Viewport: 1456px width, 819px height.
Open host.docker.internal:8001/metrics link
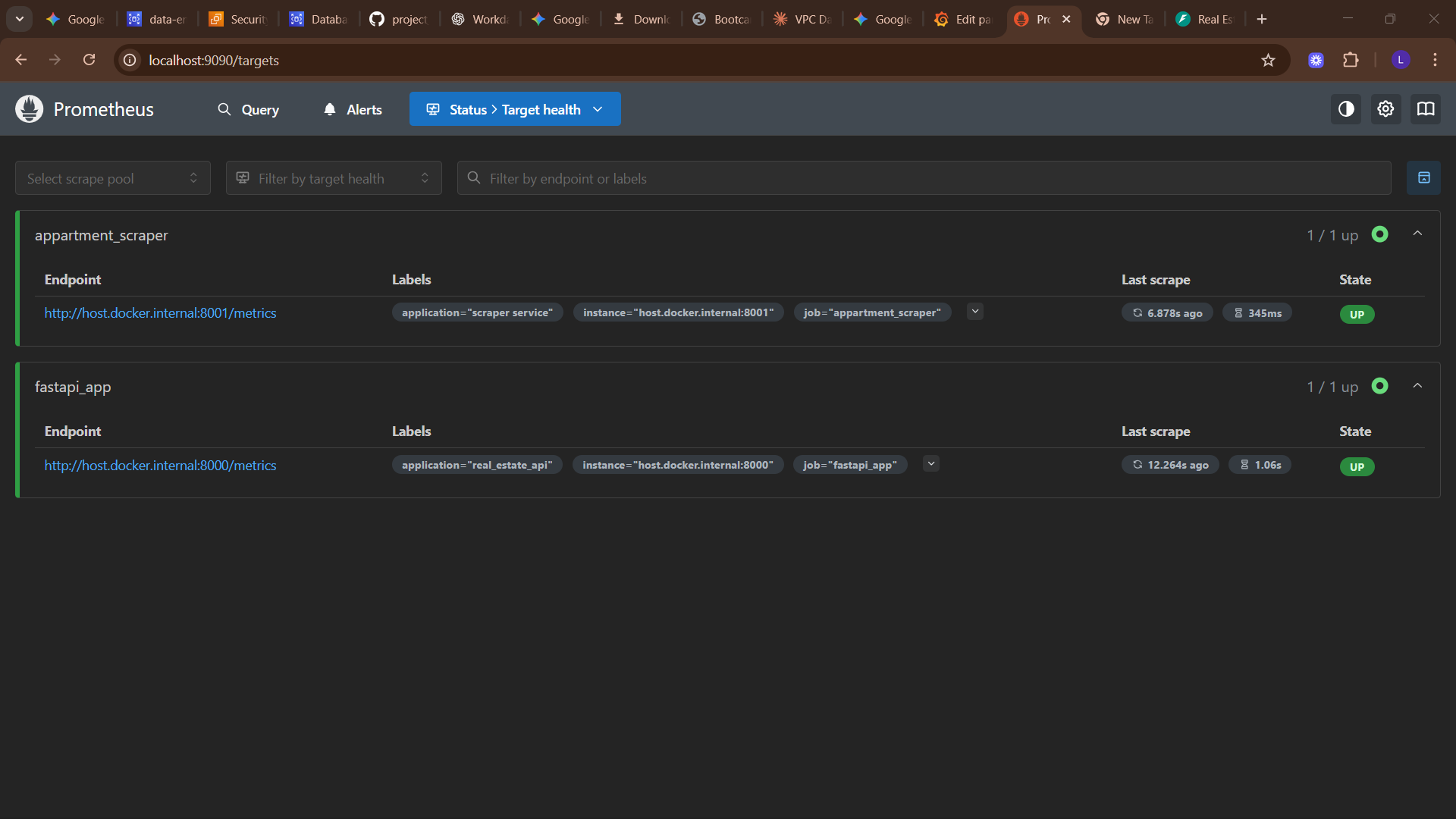pyautogui.click(x=160, y=313)
